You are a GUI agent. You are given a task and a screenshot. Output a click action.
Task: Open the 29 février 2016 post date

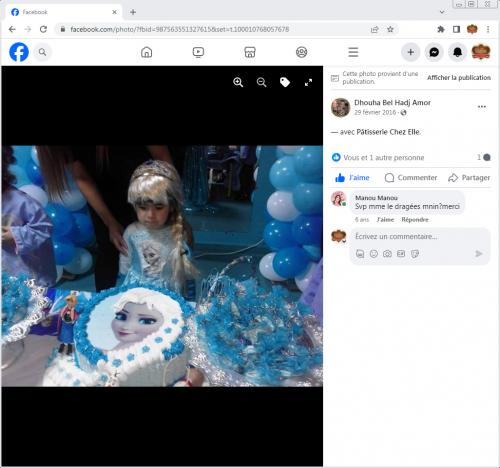click(x=375, y=113)
